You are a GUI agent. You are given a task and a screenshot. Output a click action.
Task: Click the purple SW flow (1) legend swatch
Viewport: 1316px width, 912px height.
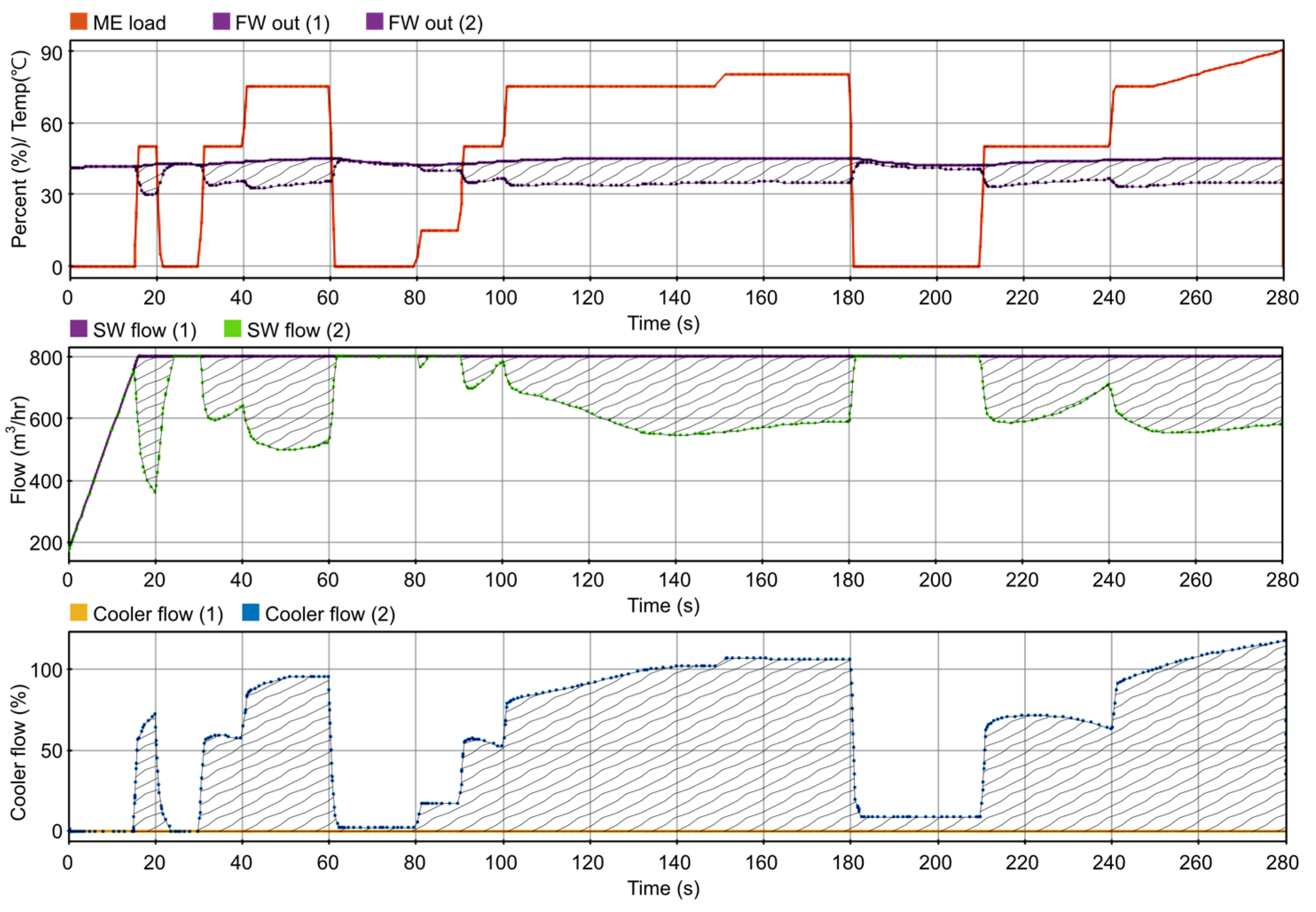[78, 329]
